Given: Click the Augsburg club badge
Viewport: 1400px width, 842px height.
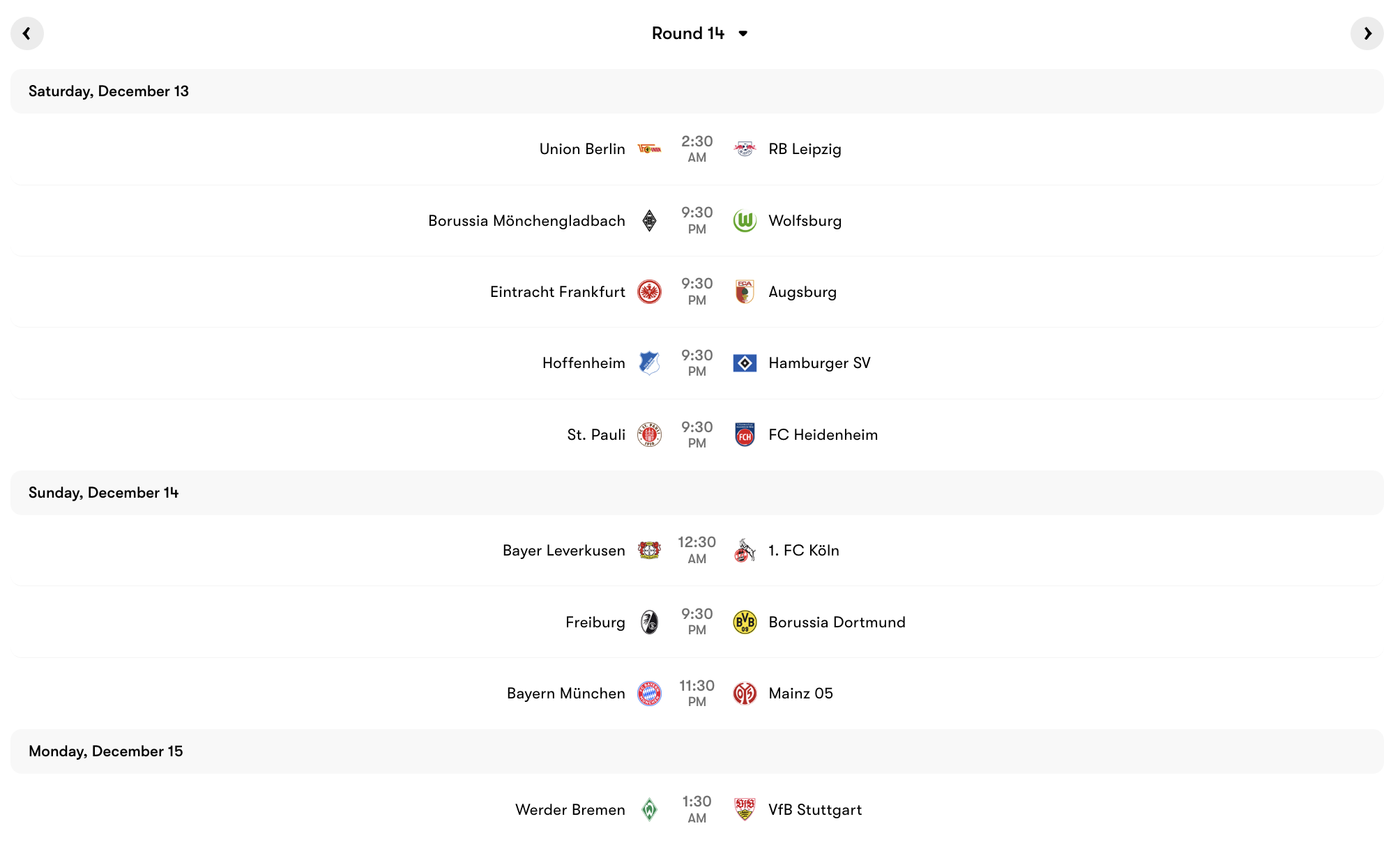Looking at the screenshot, I should (746, 291).
